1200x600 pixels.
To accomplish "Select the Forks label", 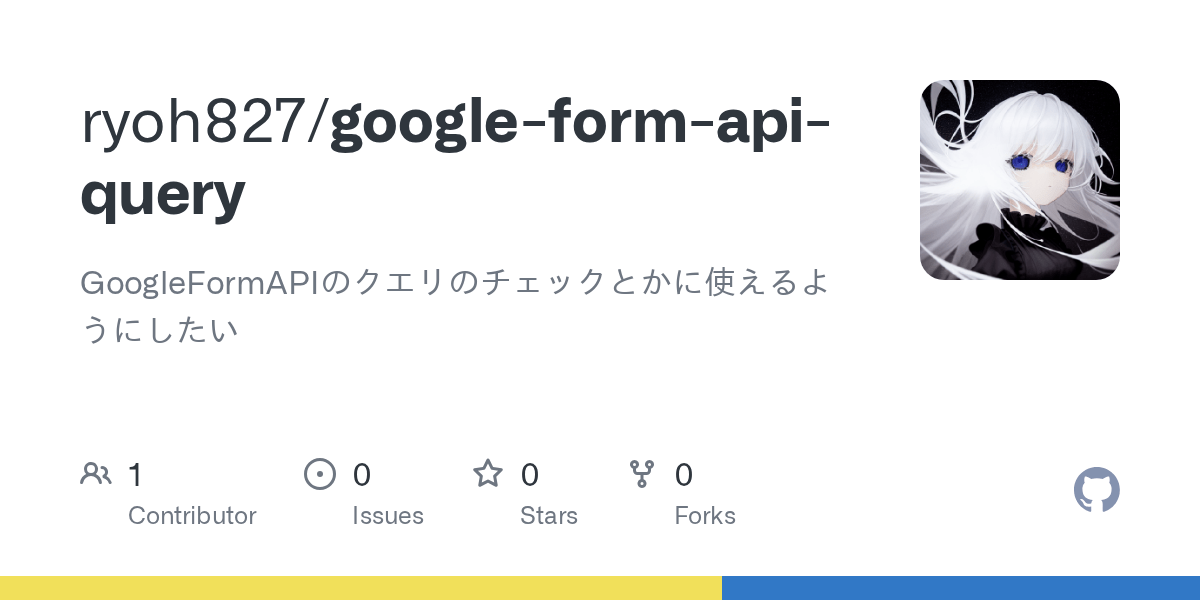I will pos(705,516).
